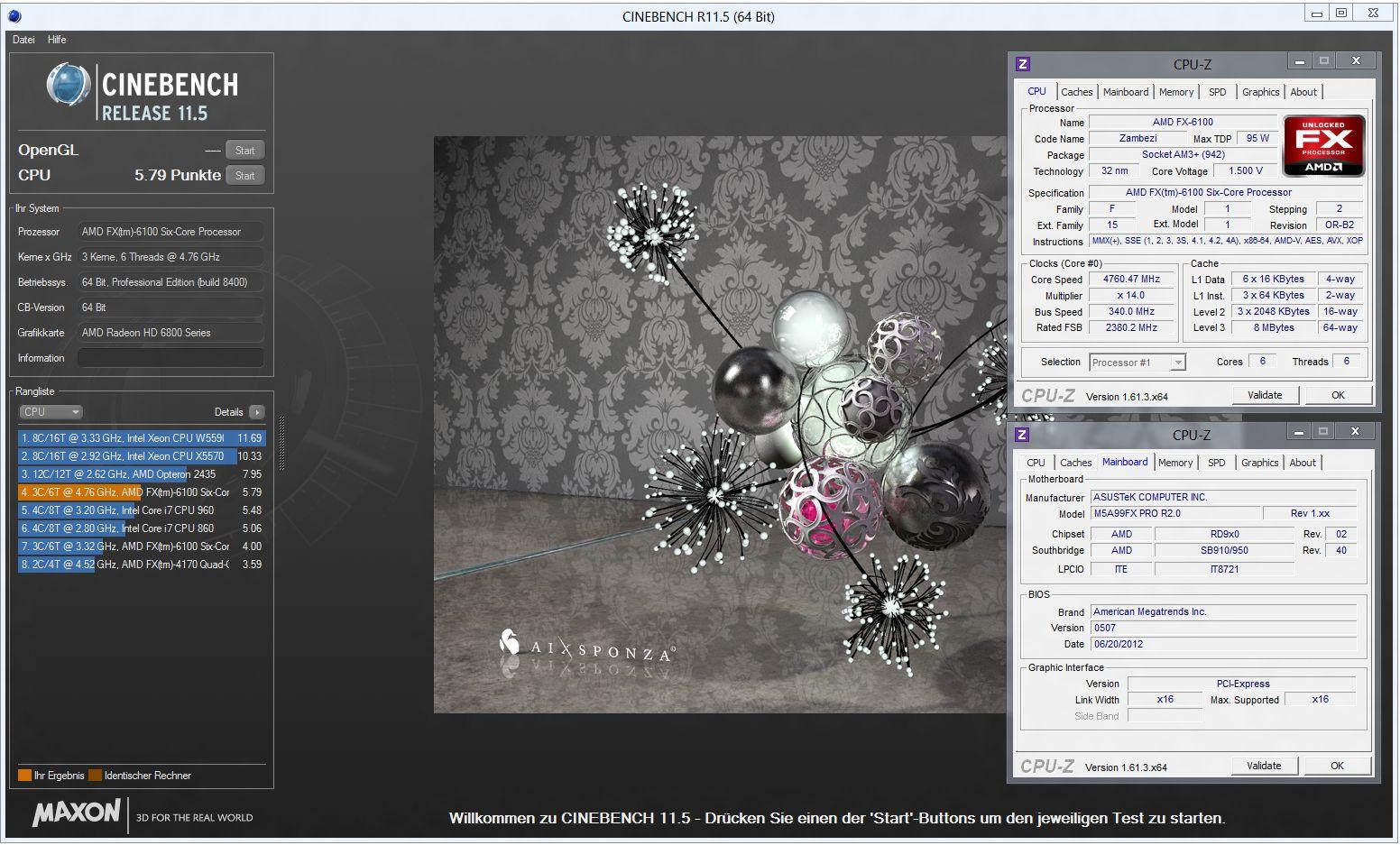Click the CPU-Z icon in bottom window
The height and width of the screenshot is (845, 1400).
[1022, 435]
